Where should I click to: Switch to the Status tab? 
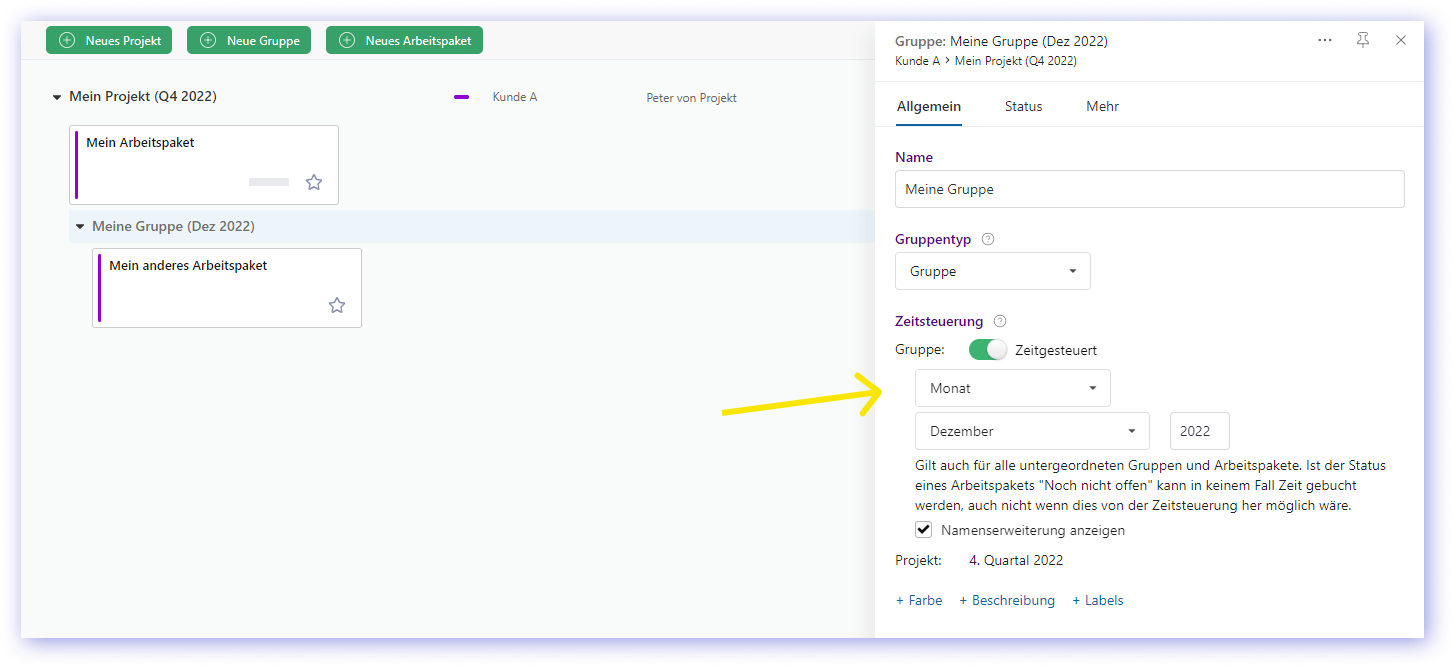pos(1023,107)
